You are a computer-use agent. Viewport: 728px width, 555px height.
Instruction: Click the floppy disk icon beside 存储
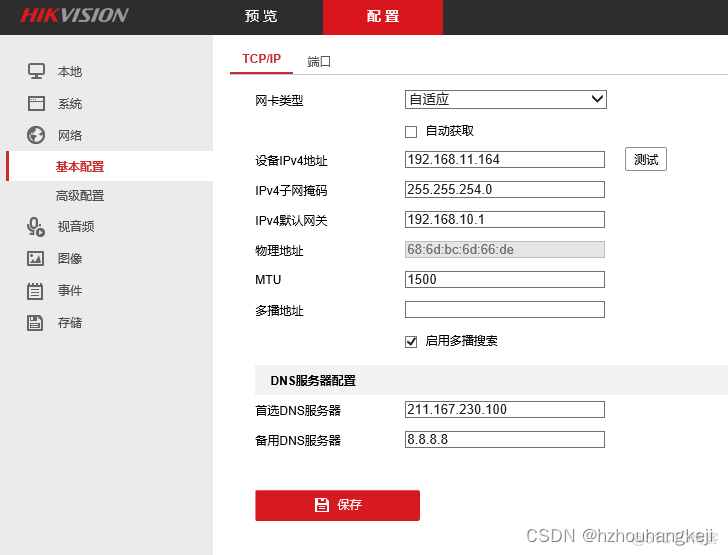point(35,322)
